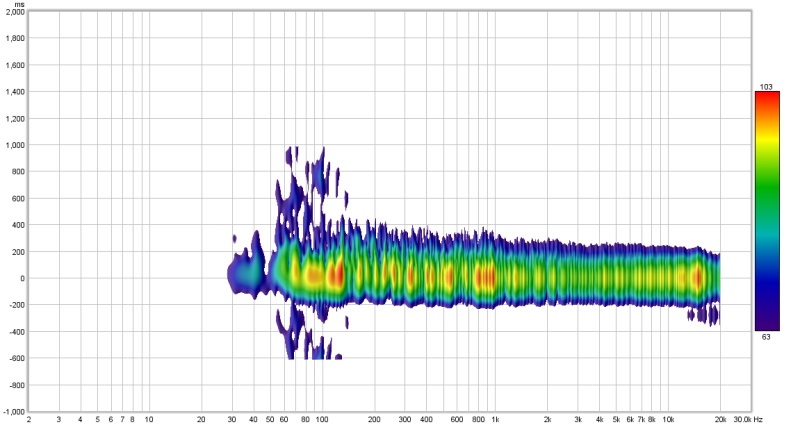Image resolution: width=800 pixels, height=427 pixels.
Task: Select the 103 maximum value above the colour scale
Action: (x=766, y=87)
